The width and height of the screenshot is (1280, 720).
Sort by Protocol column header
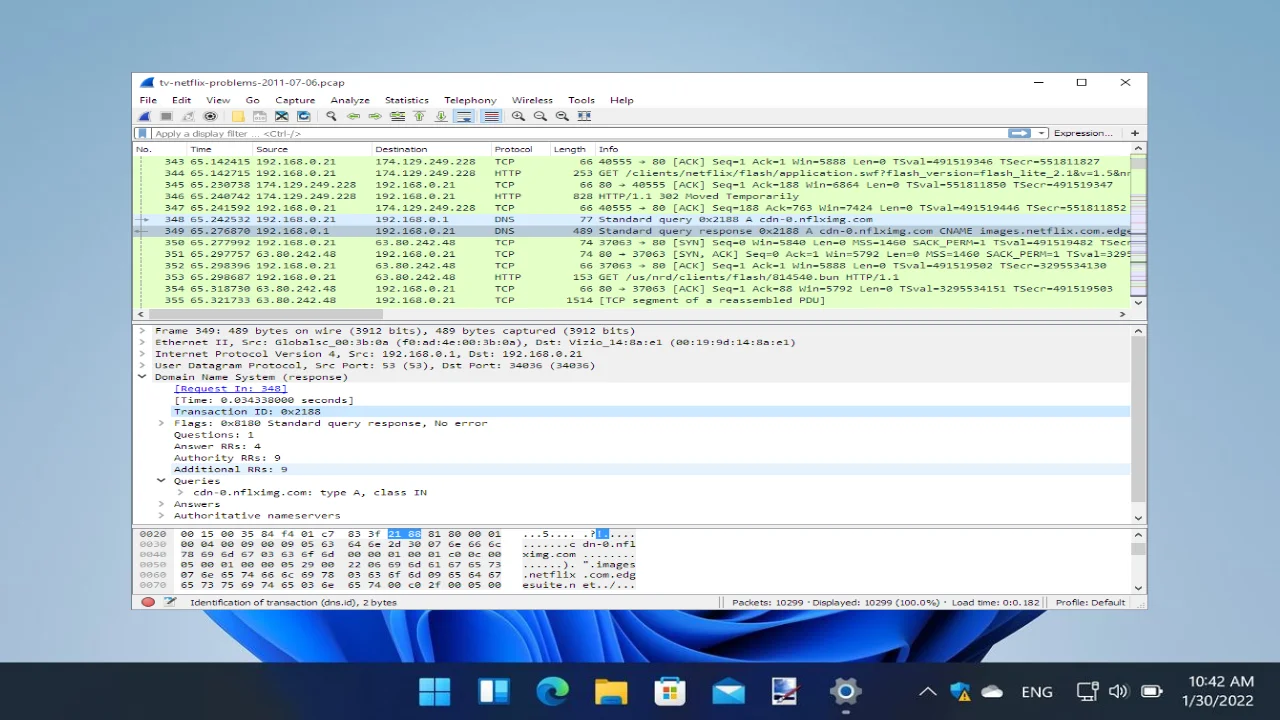click(519, 149)
